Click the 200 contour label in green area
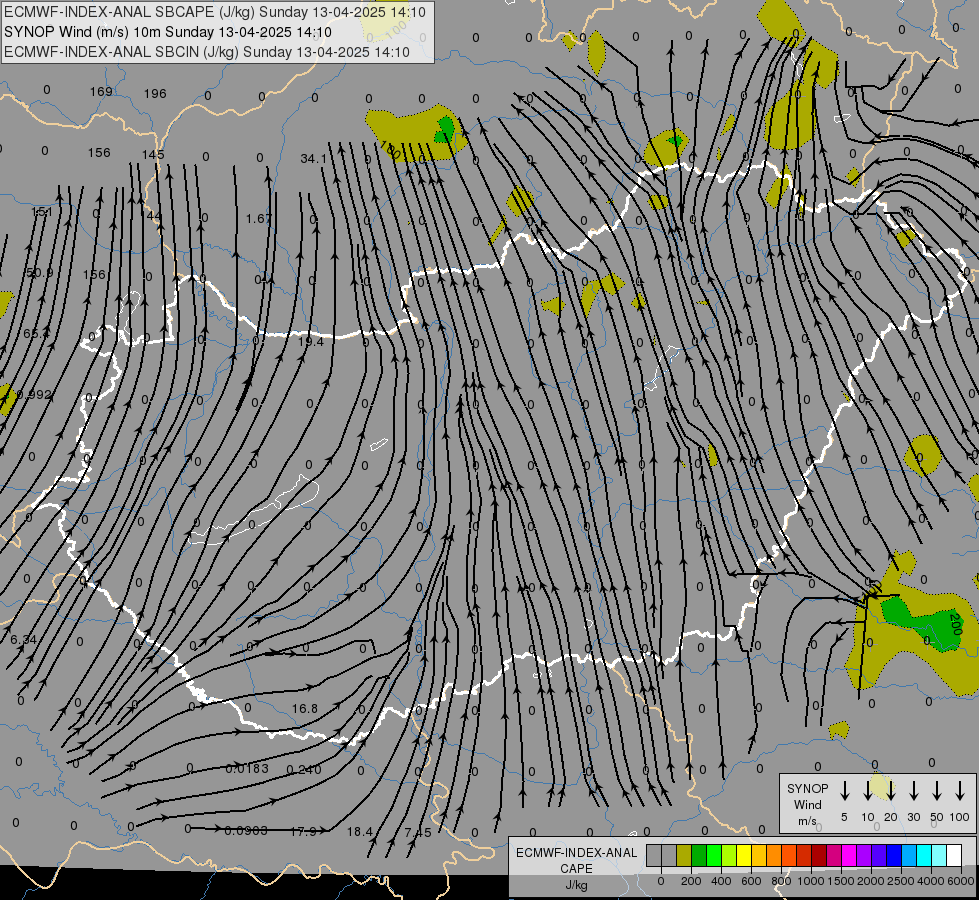979x900 pixels. (x=955, y=625)
